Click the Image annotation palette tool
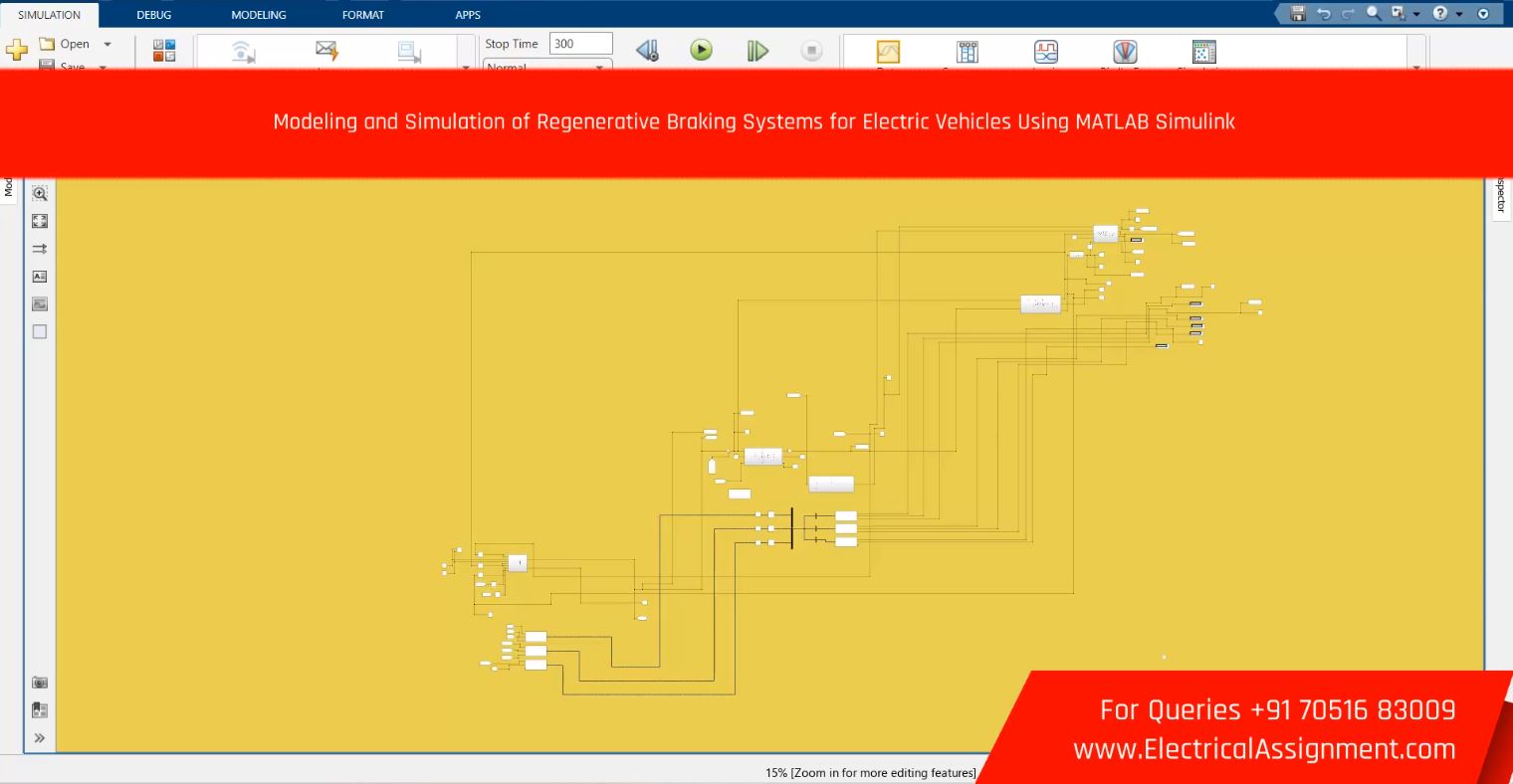 click(x=40, y=304)
